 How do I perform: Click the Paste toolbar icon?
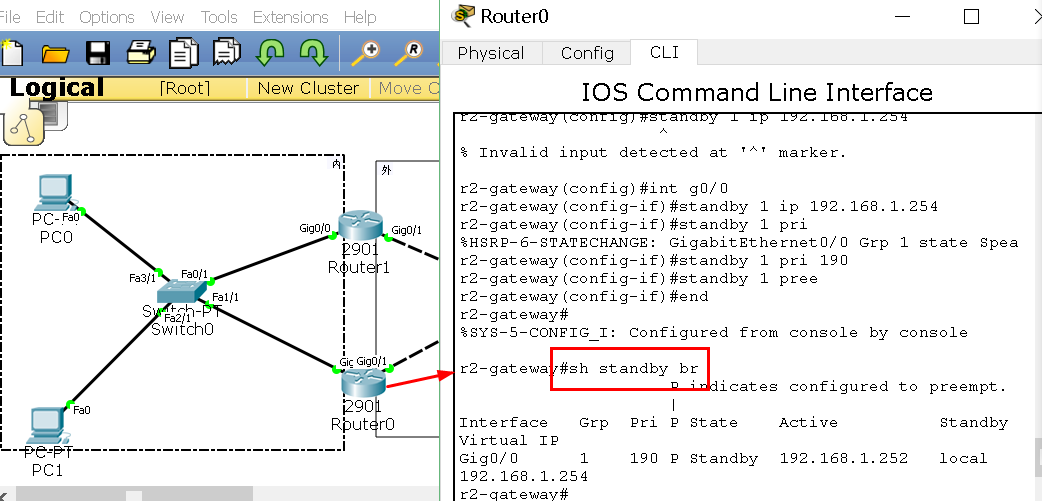(227, 53)
